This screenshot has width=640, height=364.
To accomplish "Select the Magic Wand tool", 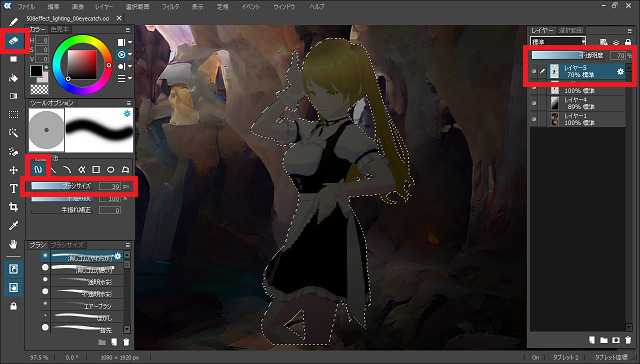I will pyautogui.click(x=13, y=133).
